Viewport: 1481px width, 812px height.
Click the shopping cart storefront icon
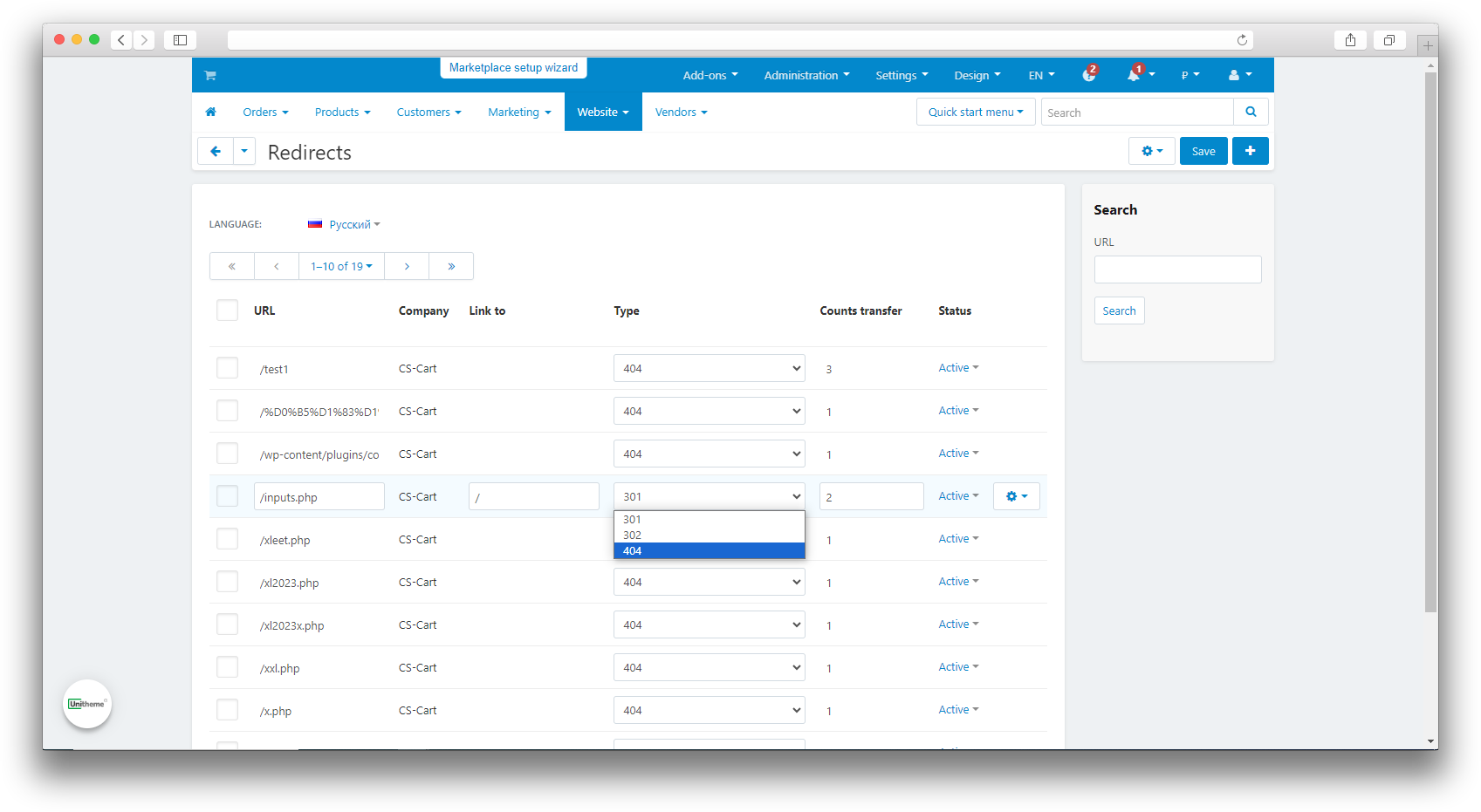(x=210, y=76)
